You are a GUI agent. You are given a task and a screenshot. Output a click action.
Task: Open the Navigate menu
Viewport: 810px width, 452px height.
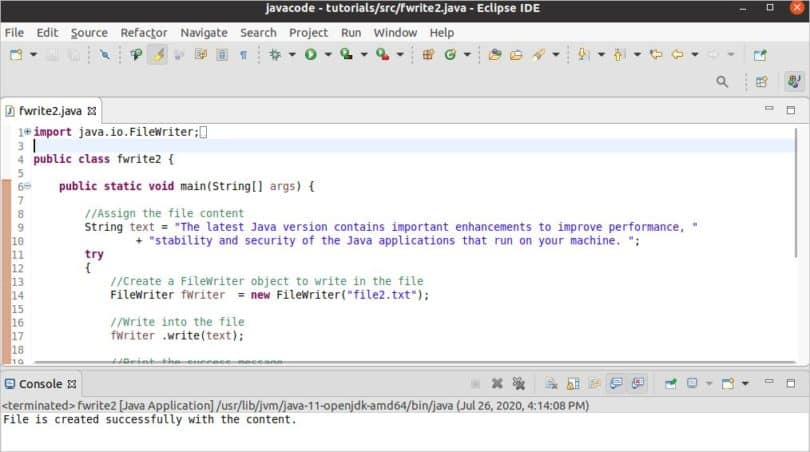(x=204, y=33)
